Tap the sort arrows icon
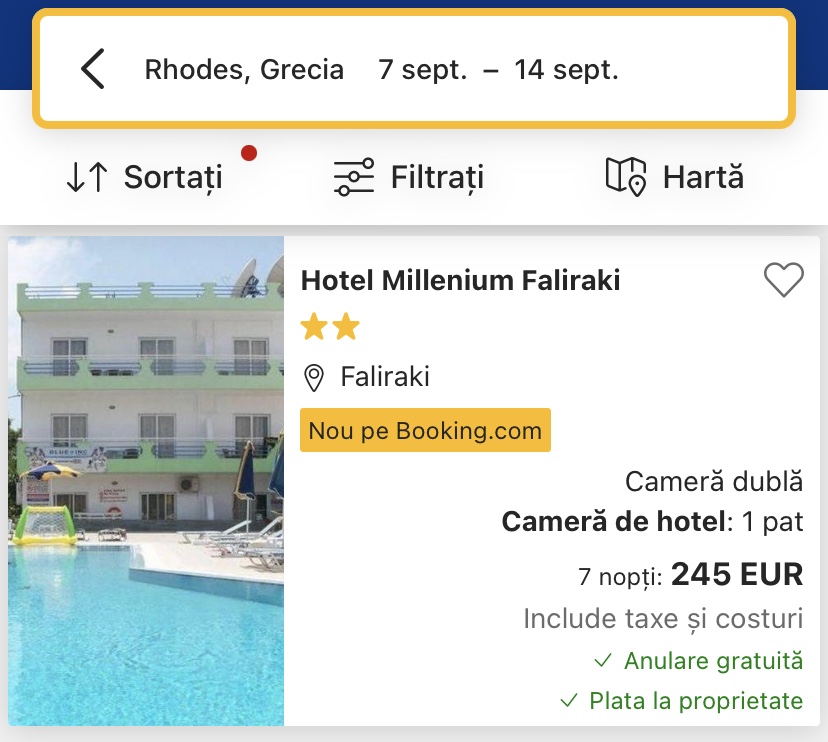828x742 pixels. (86, 178)
